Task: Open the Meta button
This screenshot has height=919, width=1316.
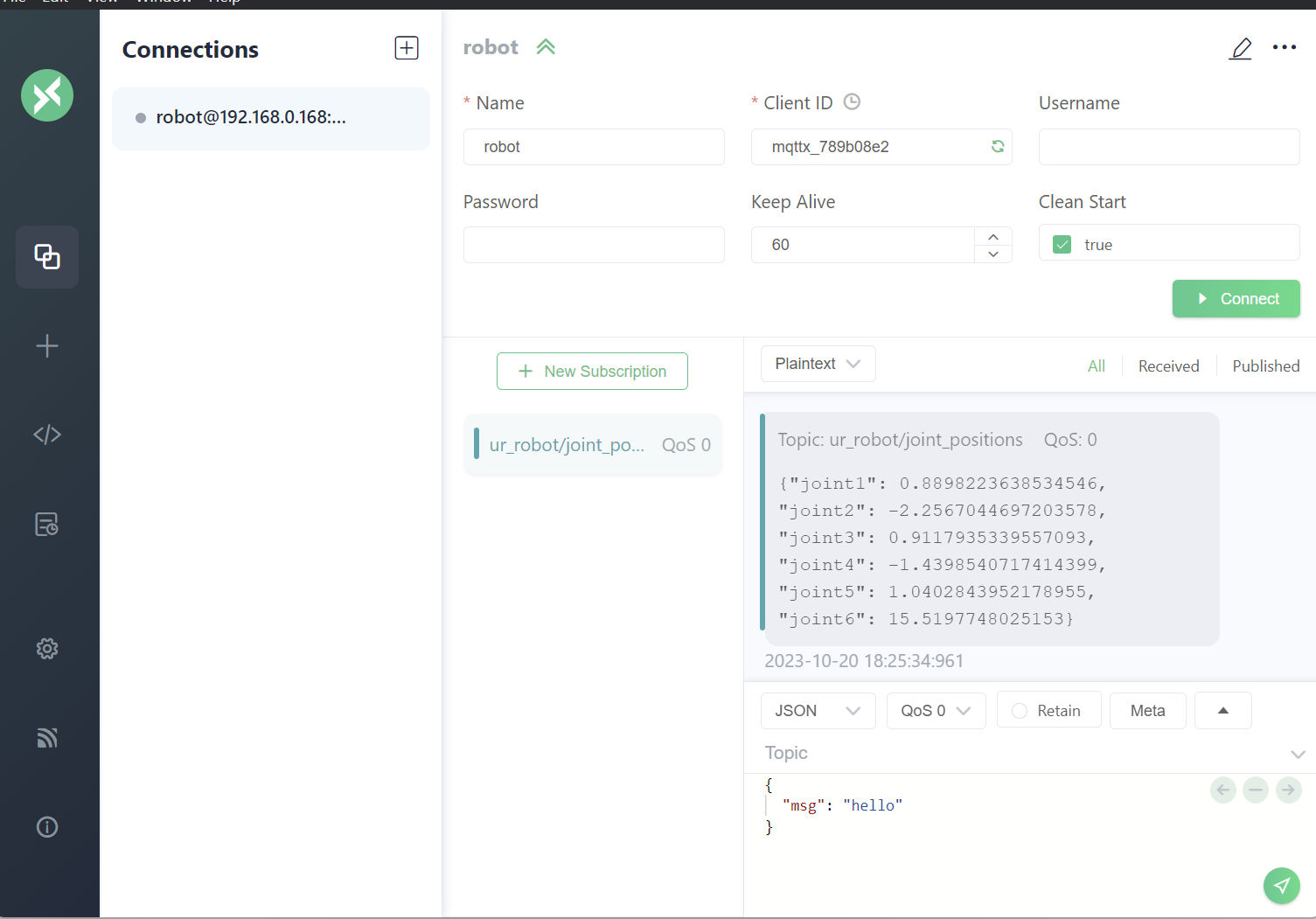Action: tap(1148, 711)
